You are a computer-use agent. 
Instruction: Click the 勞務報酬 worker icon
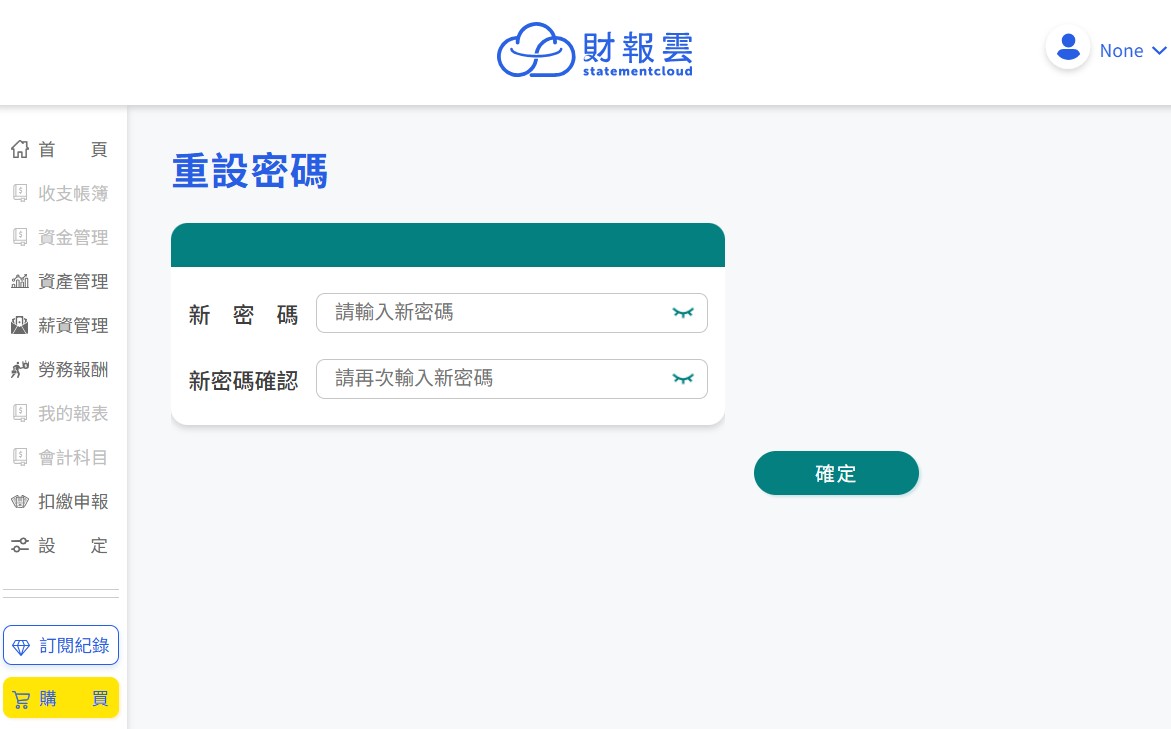[19, 370]
